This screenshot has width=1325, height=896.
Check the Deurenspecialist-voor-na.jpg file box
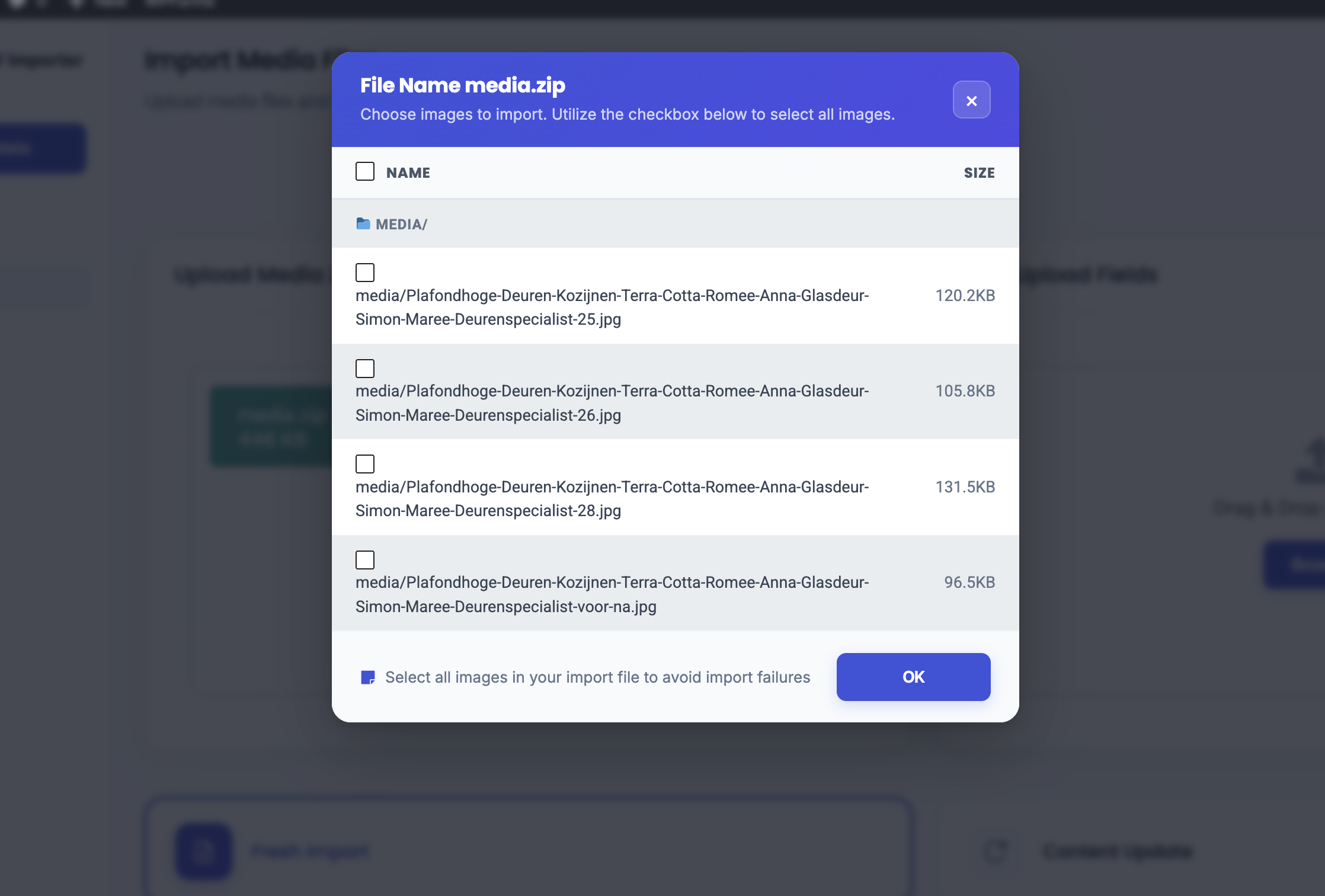coord(365,560)
